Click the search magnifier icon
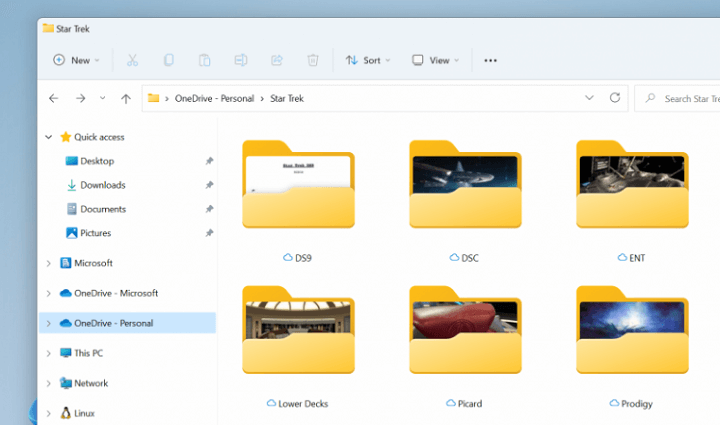The height and width of the screenshot is (425, 720). click(650, 98)
